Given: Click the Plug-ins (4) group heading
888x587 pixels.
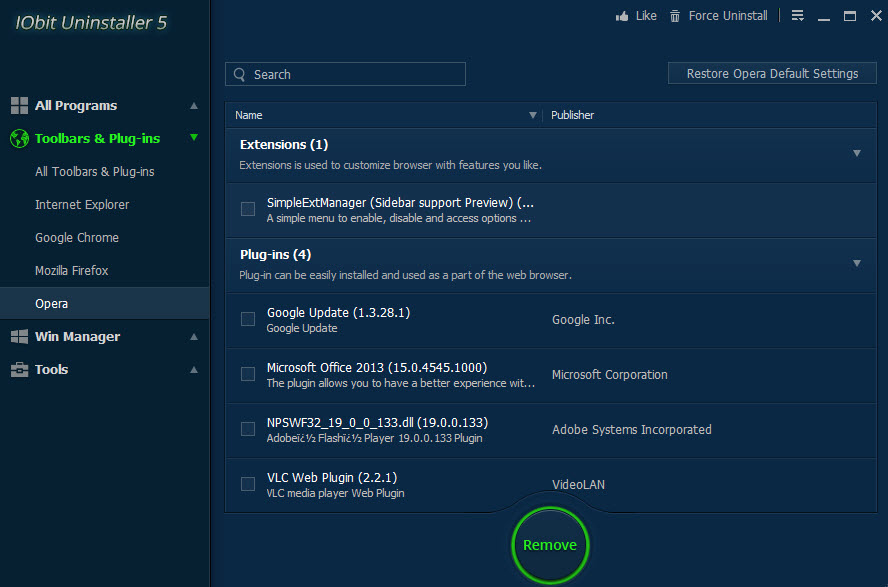Looking at the screenshot, I should click(x=275, y=255).
